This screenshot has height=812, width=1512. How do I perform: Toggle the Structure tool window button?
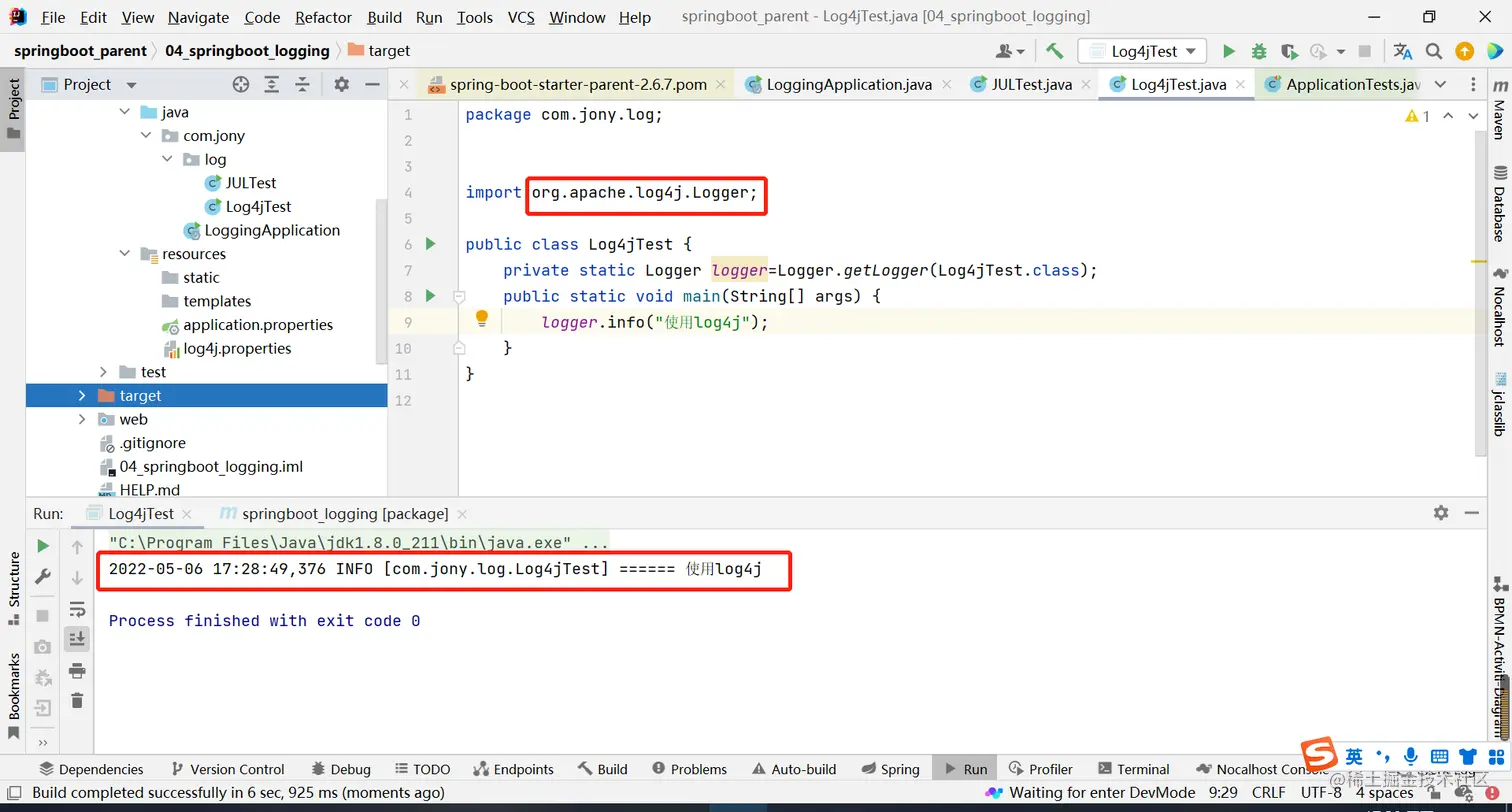point(14,588)
